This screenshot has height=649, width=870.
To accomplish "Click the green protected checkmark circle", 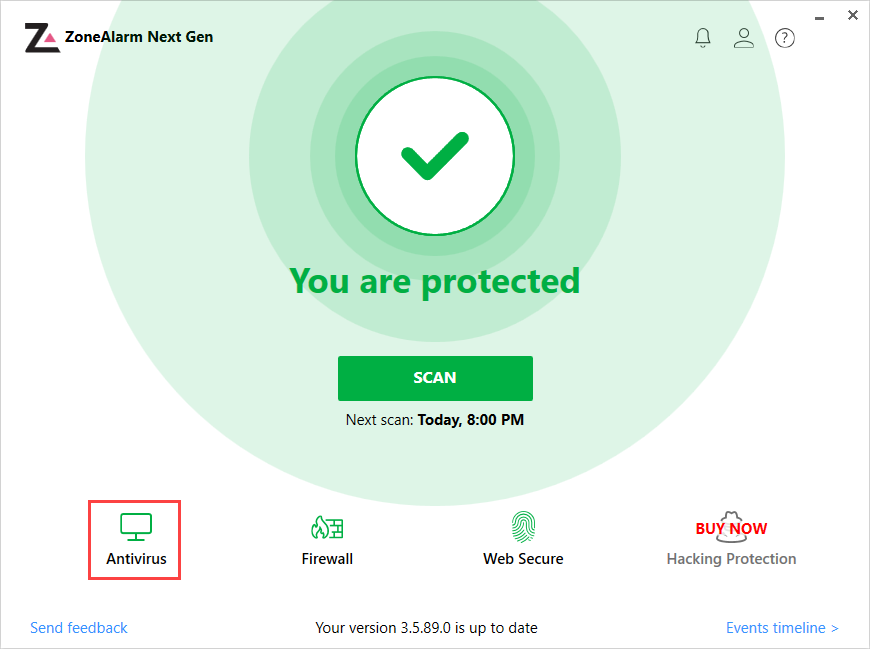I will (435, 156).
